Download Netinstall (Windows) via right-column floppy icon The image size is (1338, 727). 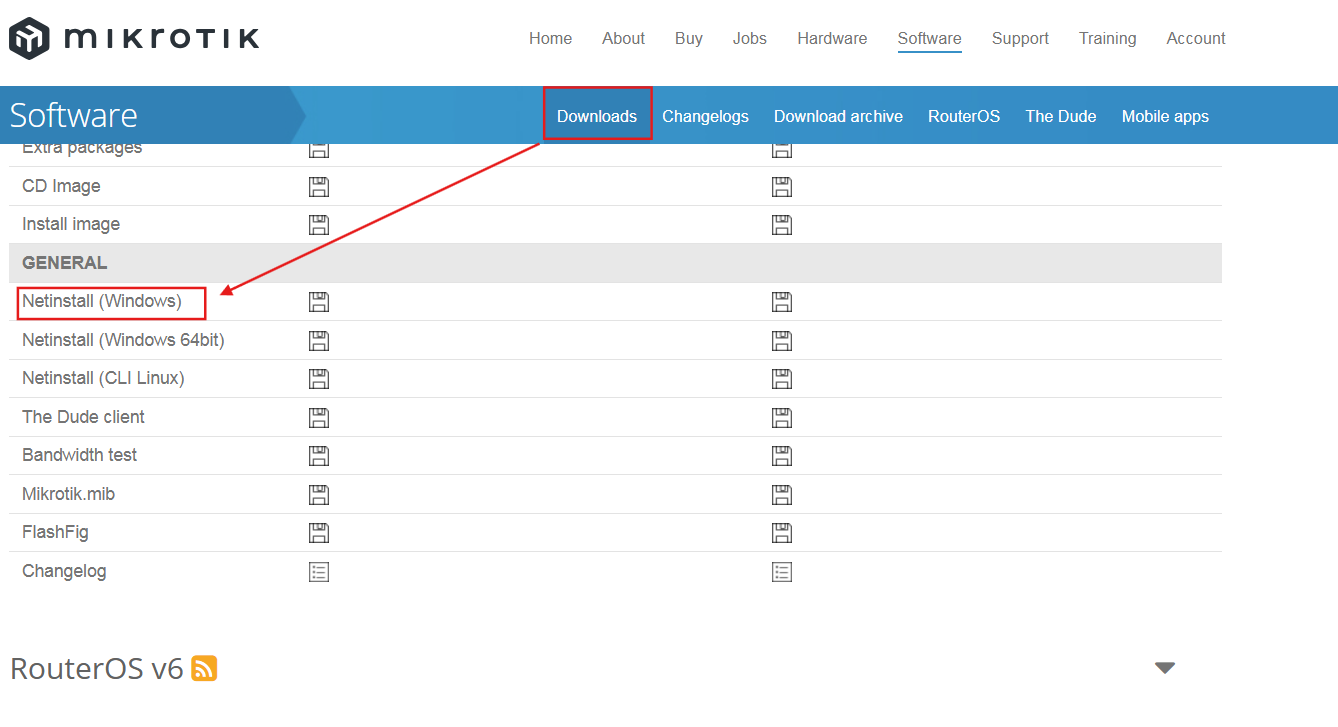(x=782, y=302)
